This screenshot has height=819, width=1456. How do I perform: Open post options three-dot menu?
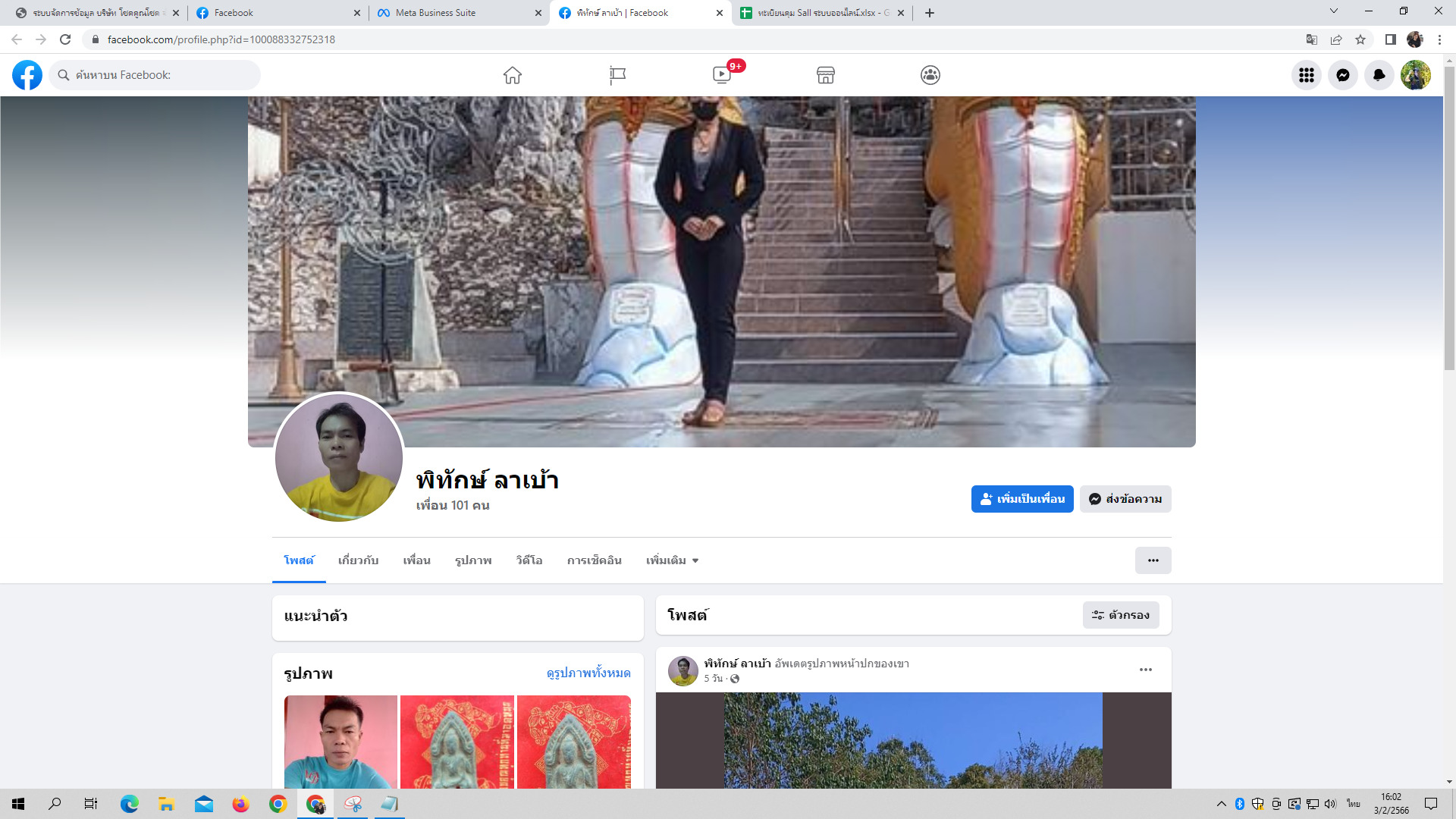1145,670
